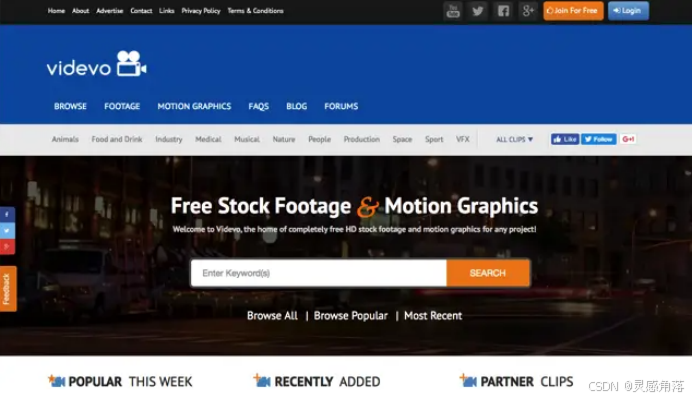This screenshot has width=692, height=400.
Task: Share via the left-side Facebook icon
Action: tap(7, 215)
